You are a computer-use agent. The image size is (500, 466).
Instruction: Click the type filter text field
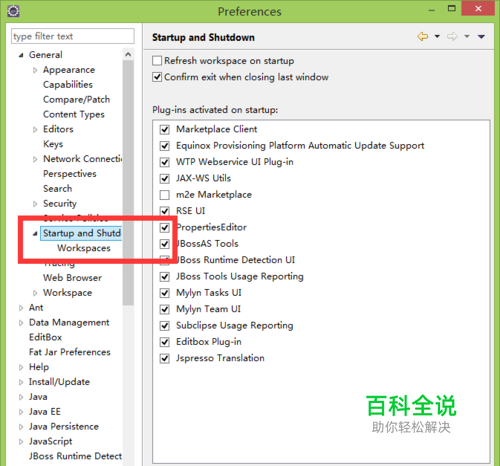pyautogui.click(x=73, y=36)
